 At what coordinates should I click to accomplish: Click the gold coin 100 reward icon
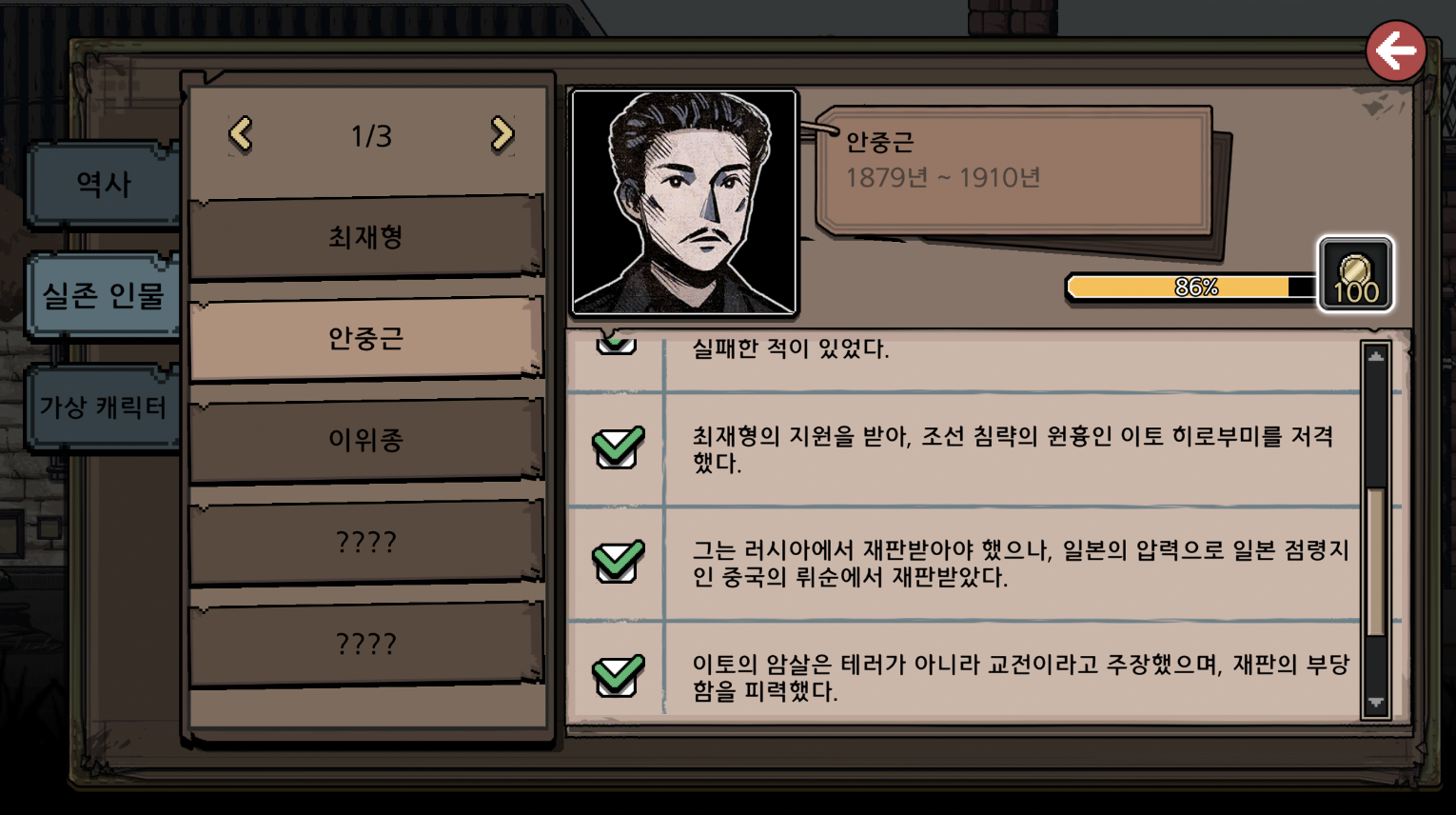[1355, 274]
